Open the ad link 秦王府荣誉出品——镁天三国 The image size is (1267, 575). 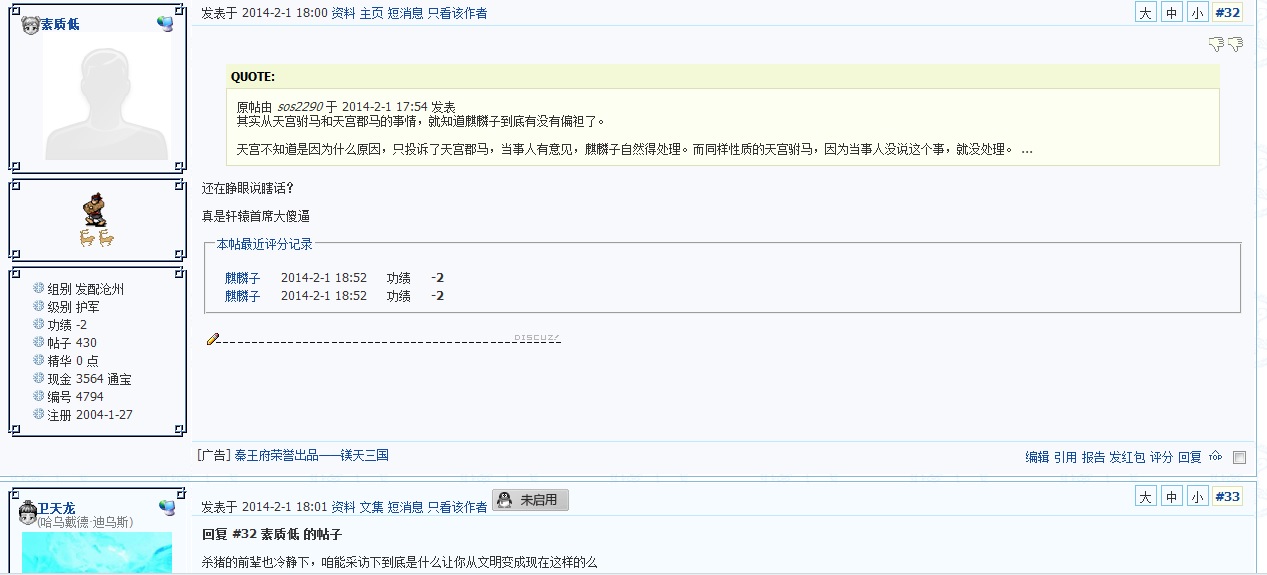311,455
